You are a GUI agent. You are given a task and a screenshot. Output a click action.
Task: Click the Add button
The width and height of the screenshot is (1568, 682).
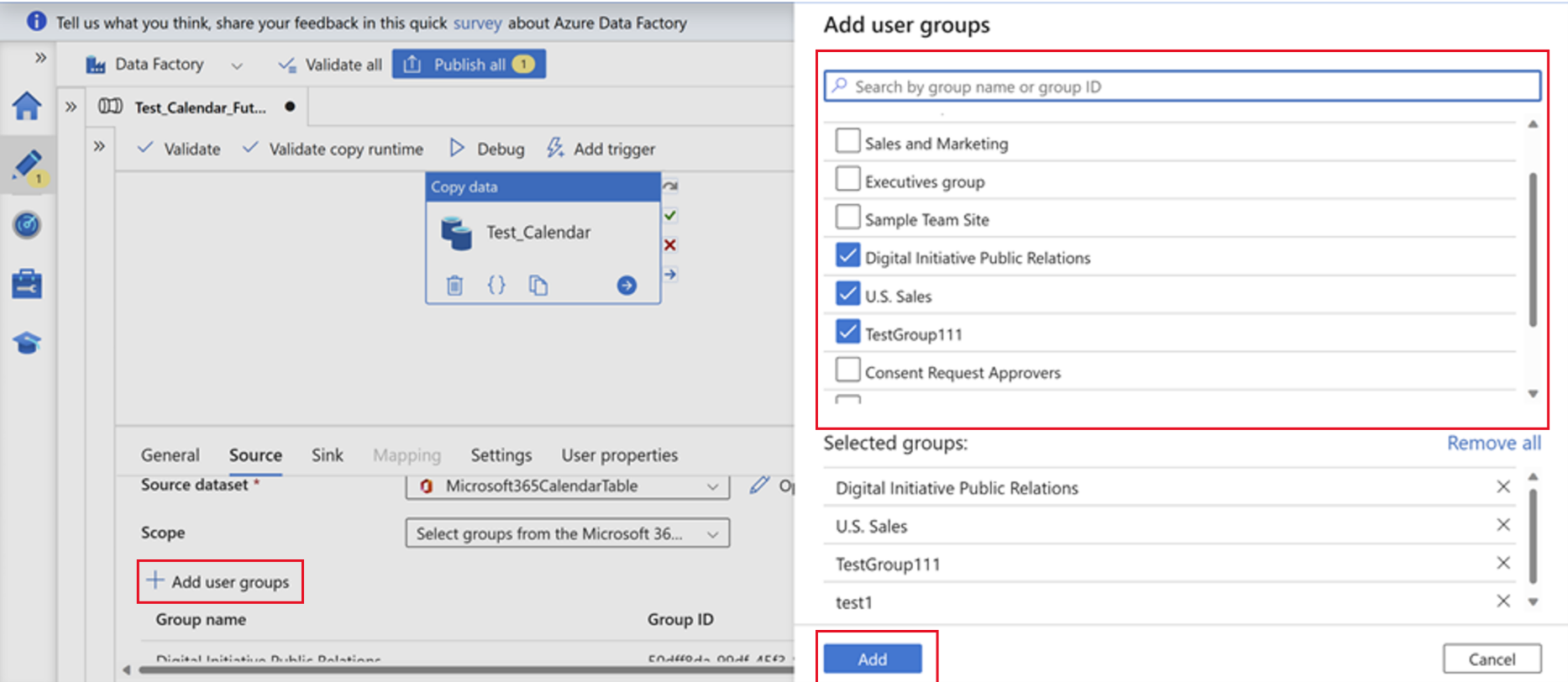tap(872, 659)
